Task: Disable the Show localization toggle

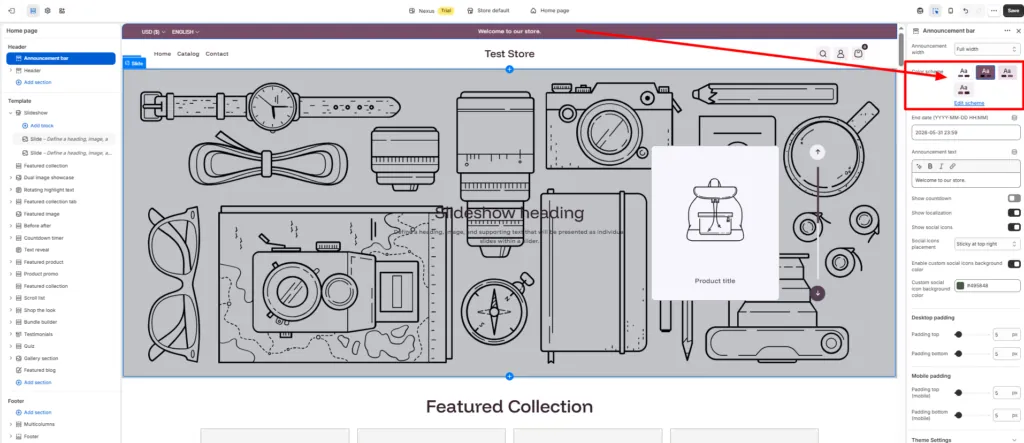Action: tap(1014, 213)
